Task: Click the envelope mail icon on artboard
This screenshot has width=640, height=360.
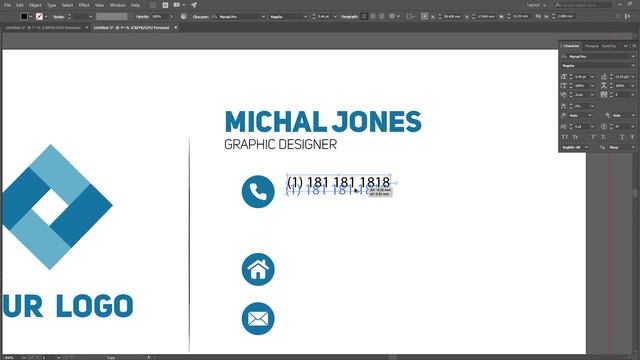Action: (258, 319)
